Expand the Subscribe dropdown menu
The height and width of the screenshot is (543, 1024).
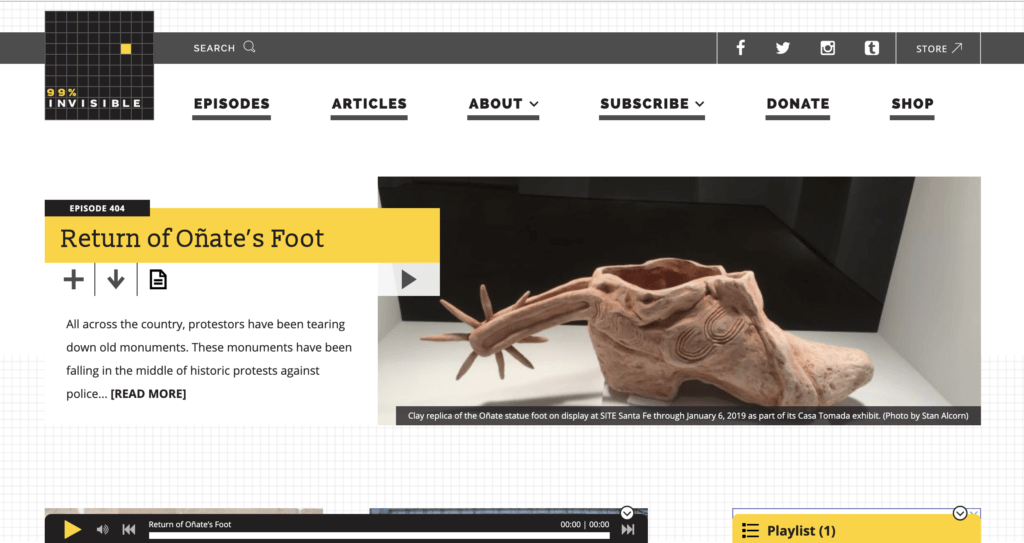coord(652,104)
